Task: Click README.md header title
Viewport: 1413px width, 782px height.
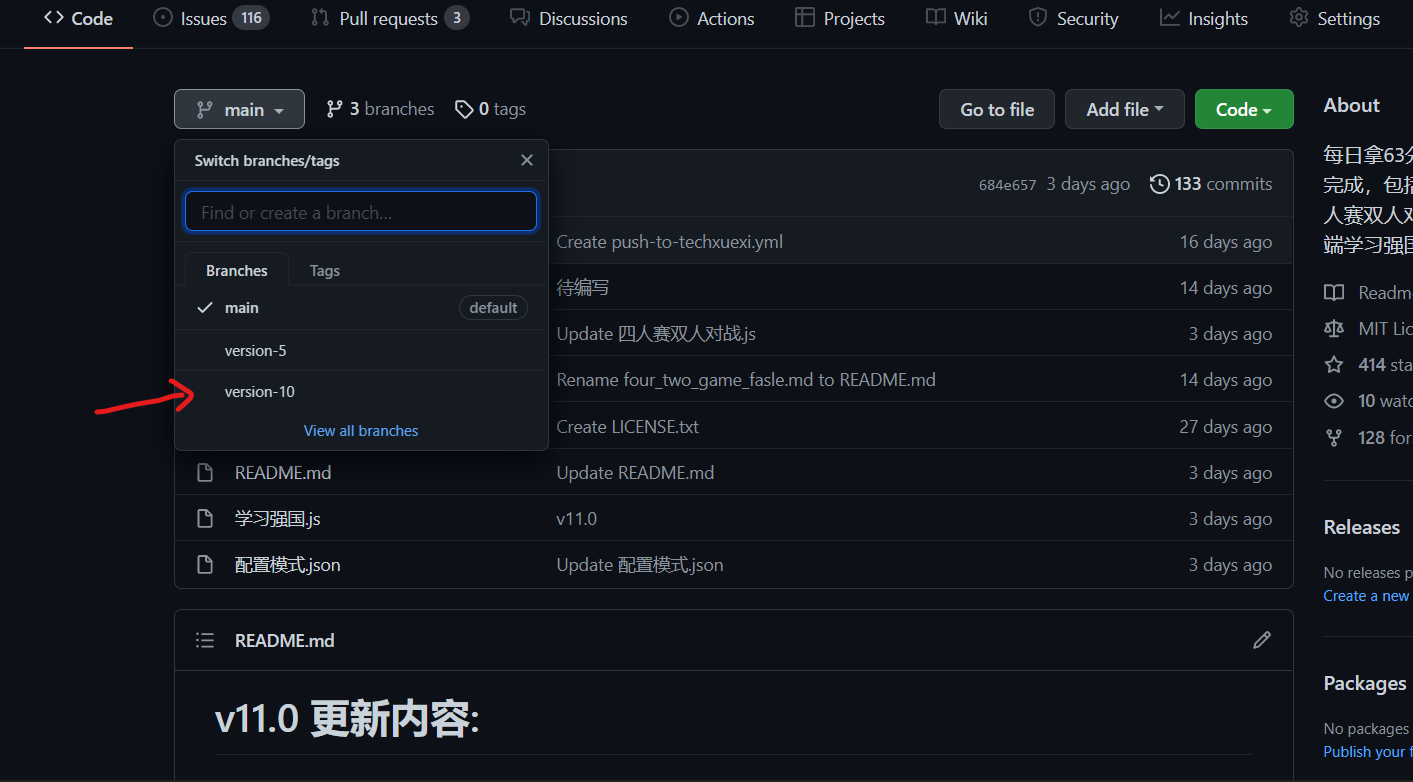Action: (285, 641)
